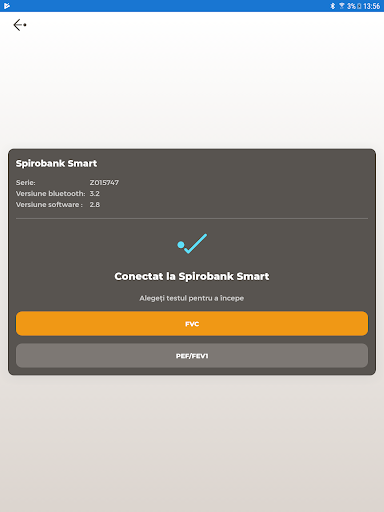Image resolution: width=384 pixels, height=512 pixels.
Task: Tap the Bluetooth status bar icon
Action: (332, 6)
